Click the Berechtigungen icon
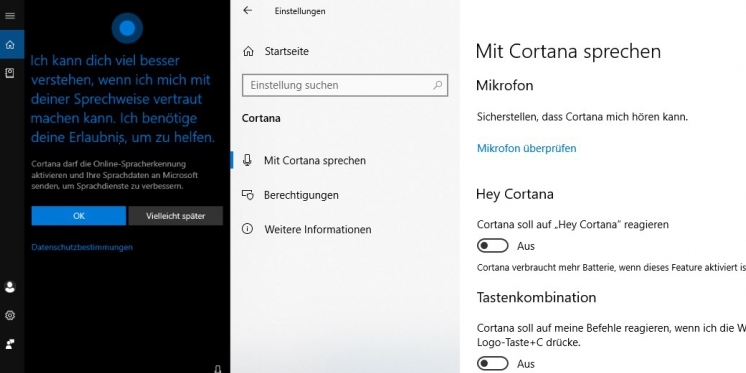Image resolution: width=746 pixels, height=373 pixels. point(247,195)
